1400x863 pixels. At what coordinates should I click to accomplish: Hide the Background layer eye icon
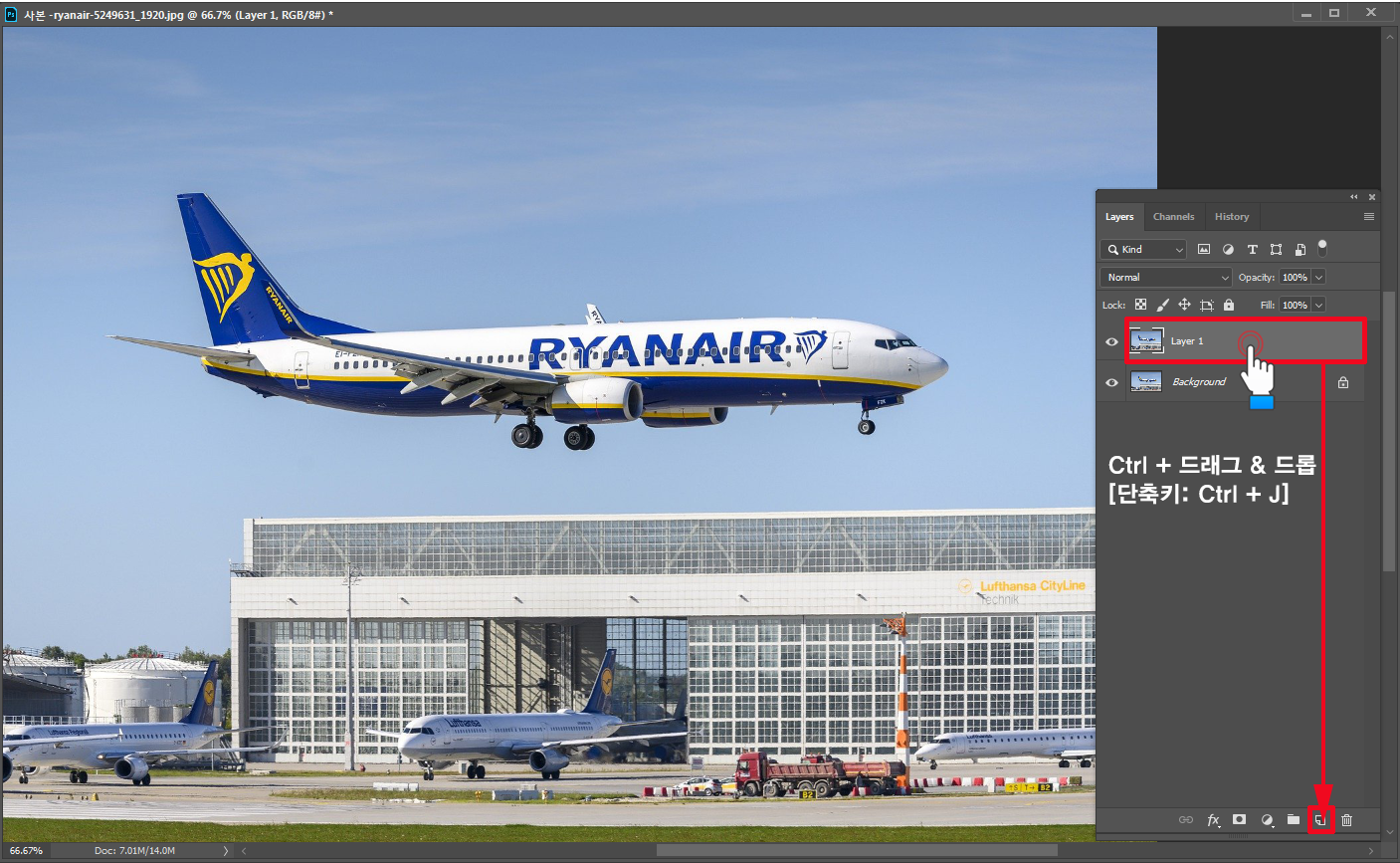pos(1111,382)
